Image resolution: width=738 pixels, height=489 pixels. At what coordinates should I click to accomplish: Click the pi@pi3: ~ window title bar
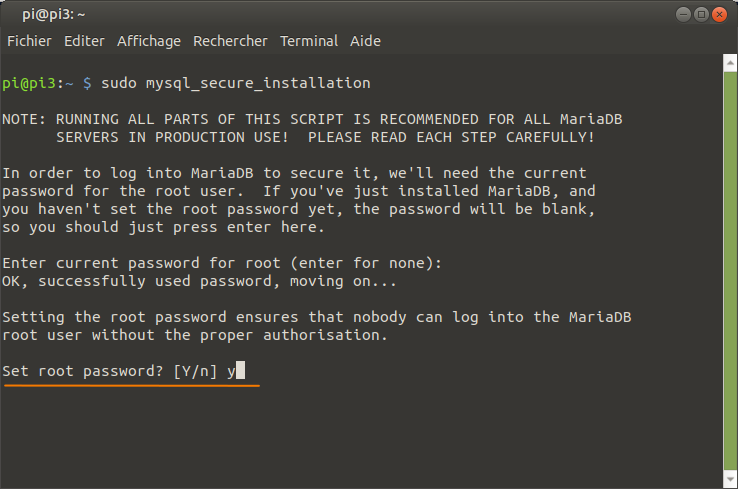(x=329, y=15)
